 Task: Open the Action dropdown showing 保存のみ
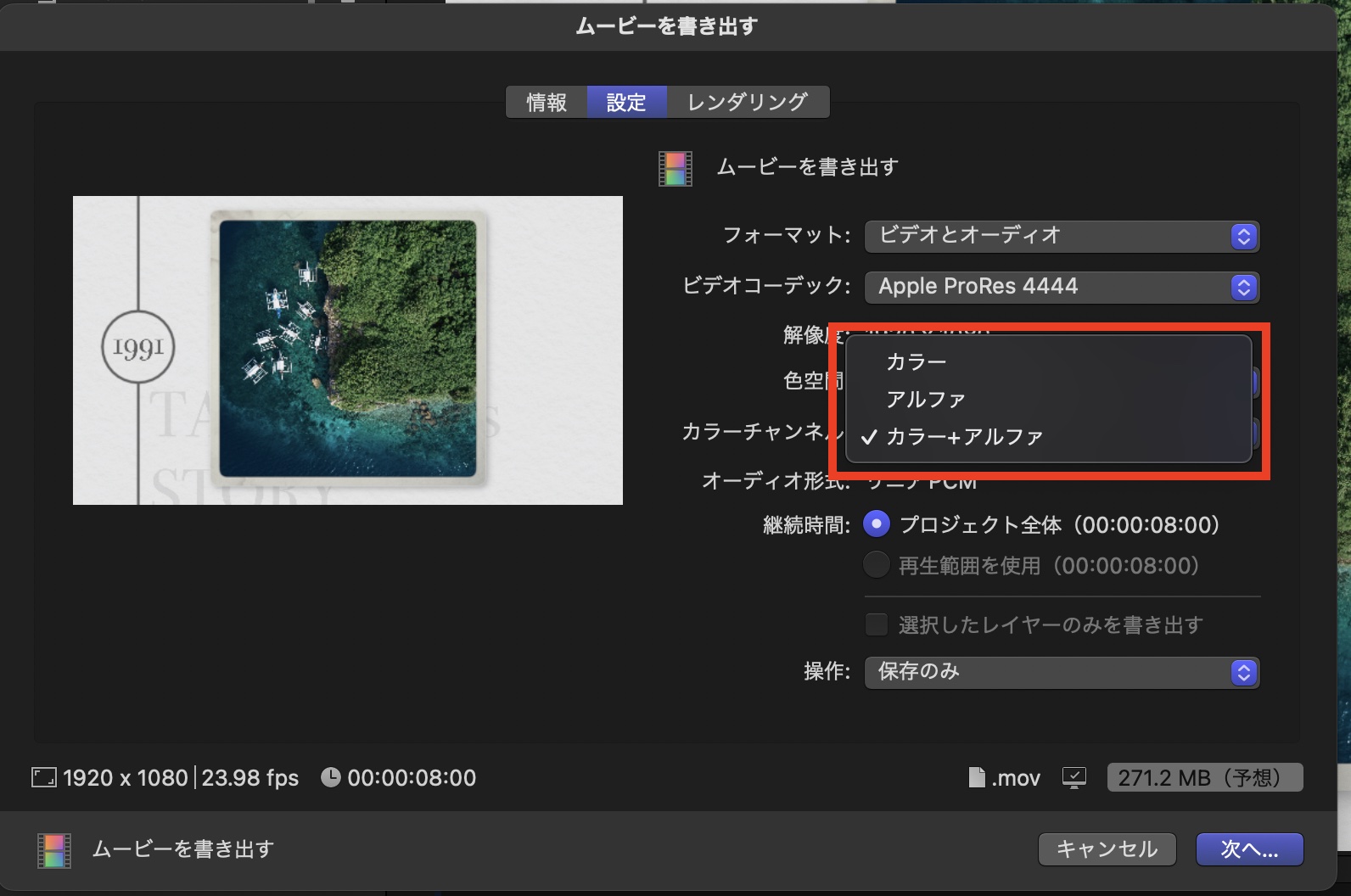point(1061,672)
